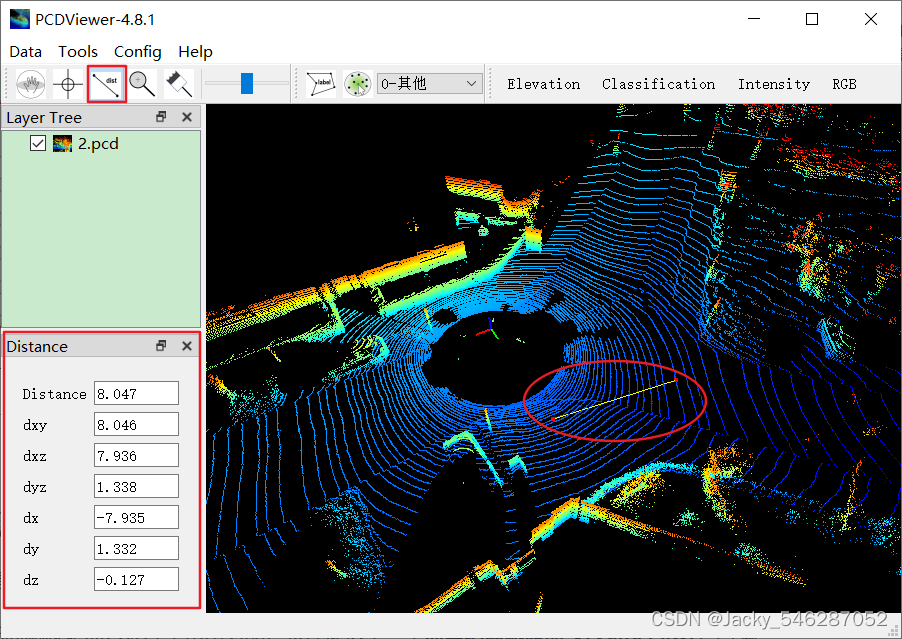Click the 2.pcd layer thumbnail icon
Viewport: 902px width, 639px height.
coord(62,143)
